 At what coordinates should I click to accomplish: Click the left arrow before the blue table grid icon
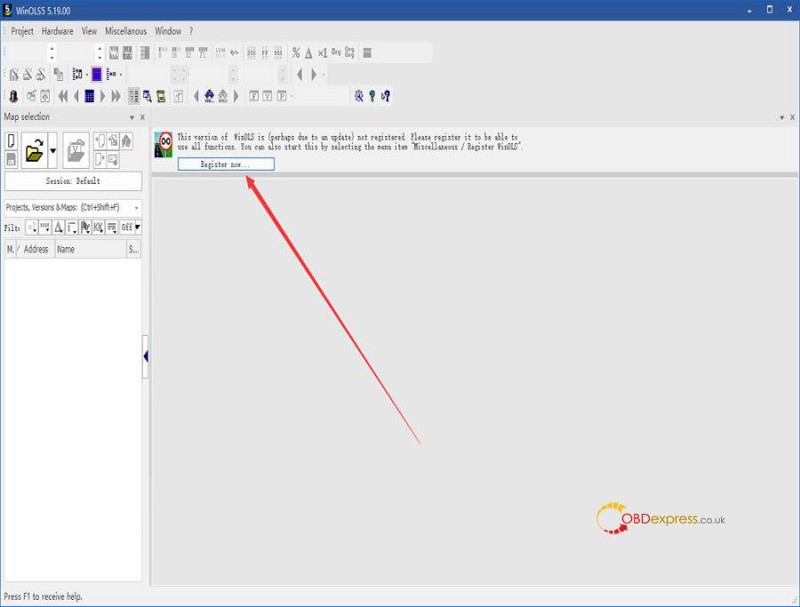(76, 96)
